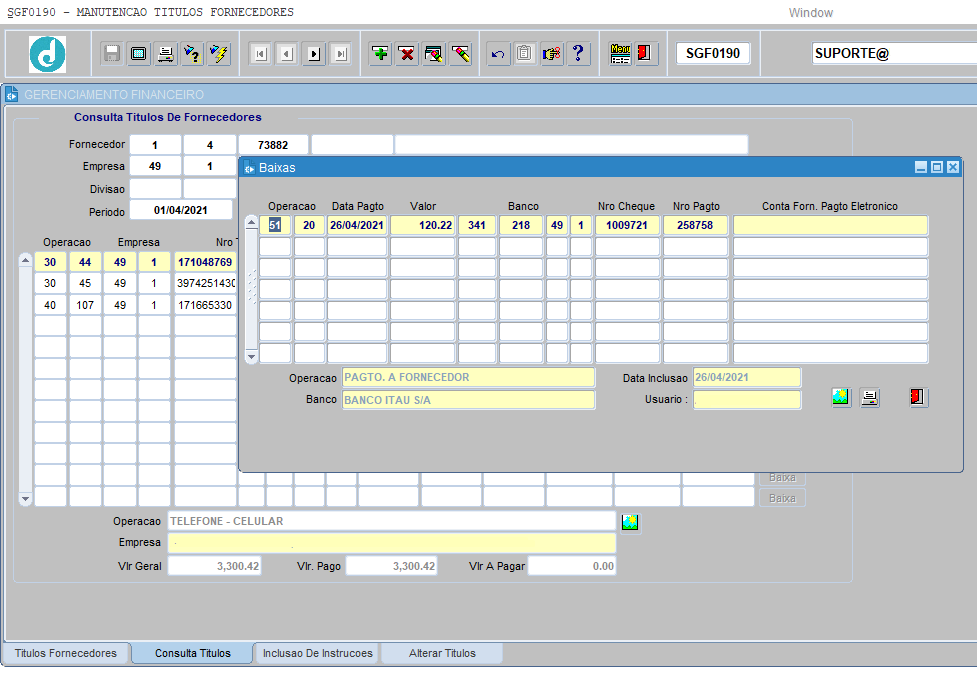Click the cell with value 107
977x682 pixels.
85,305
